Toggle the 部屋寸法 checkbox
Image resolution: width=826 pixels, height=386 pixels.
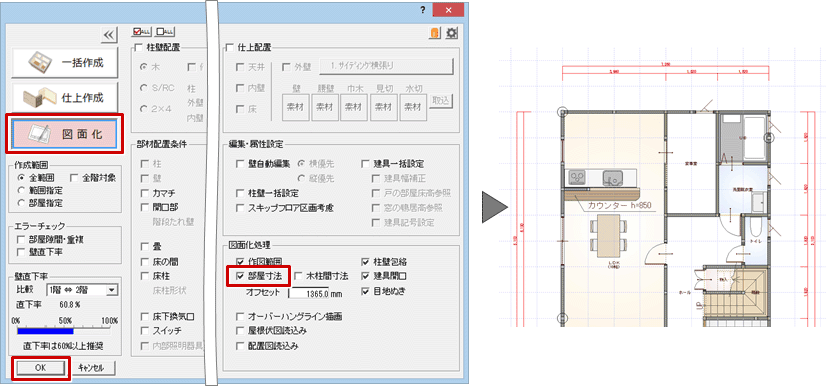point(258,275)
